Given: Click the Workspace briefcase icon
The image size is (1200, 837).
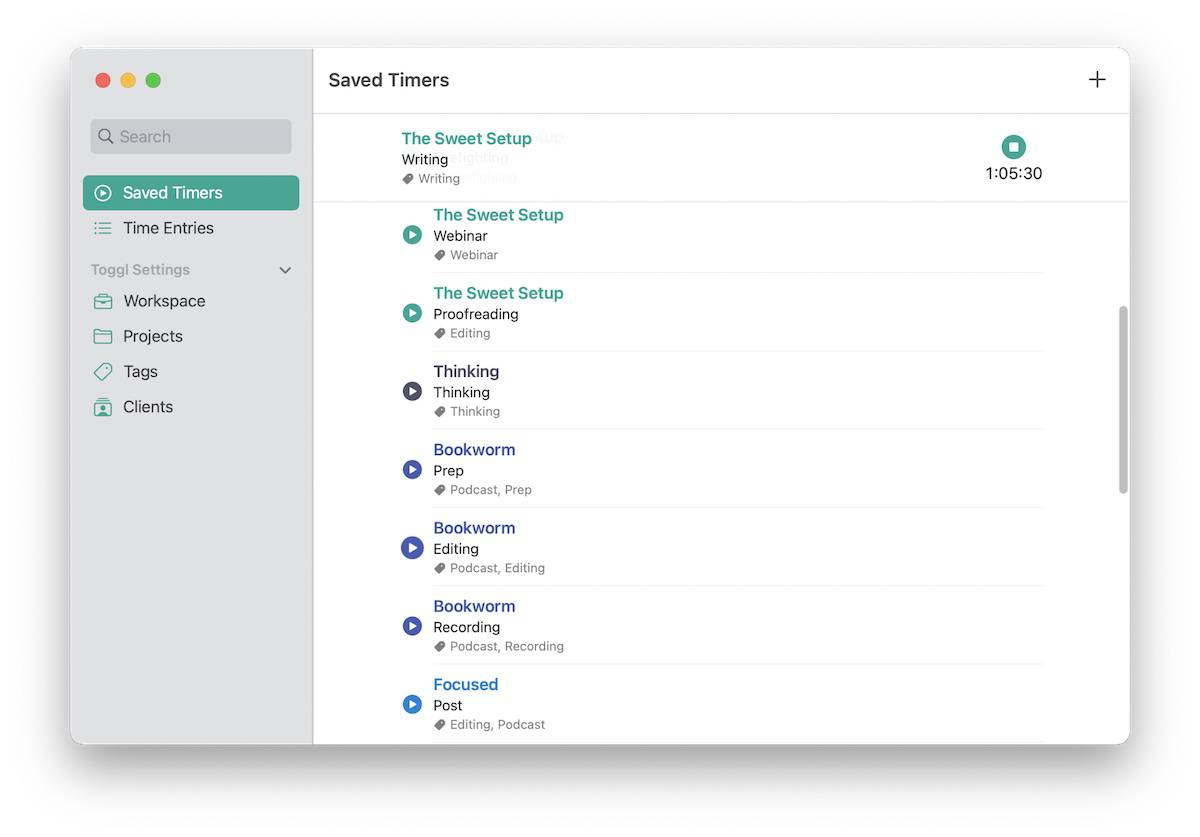Looking at the screenshot, I should [x=102, y=301].
